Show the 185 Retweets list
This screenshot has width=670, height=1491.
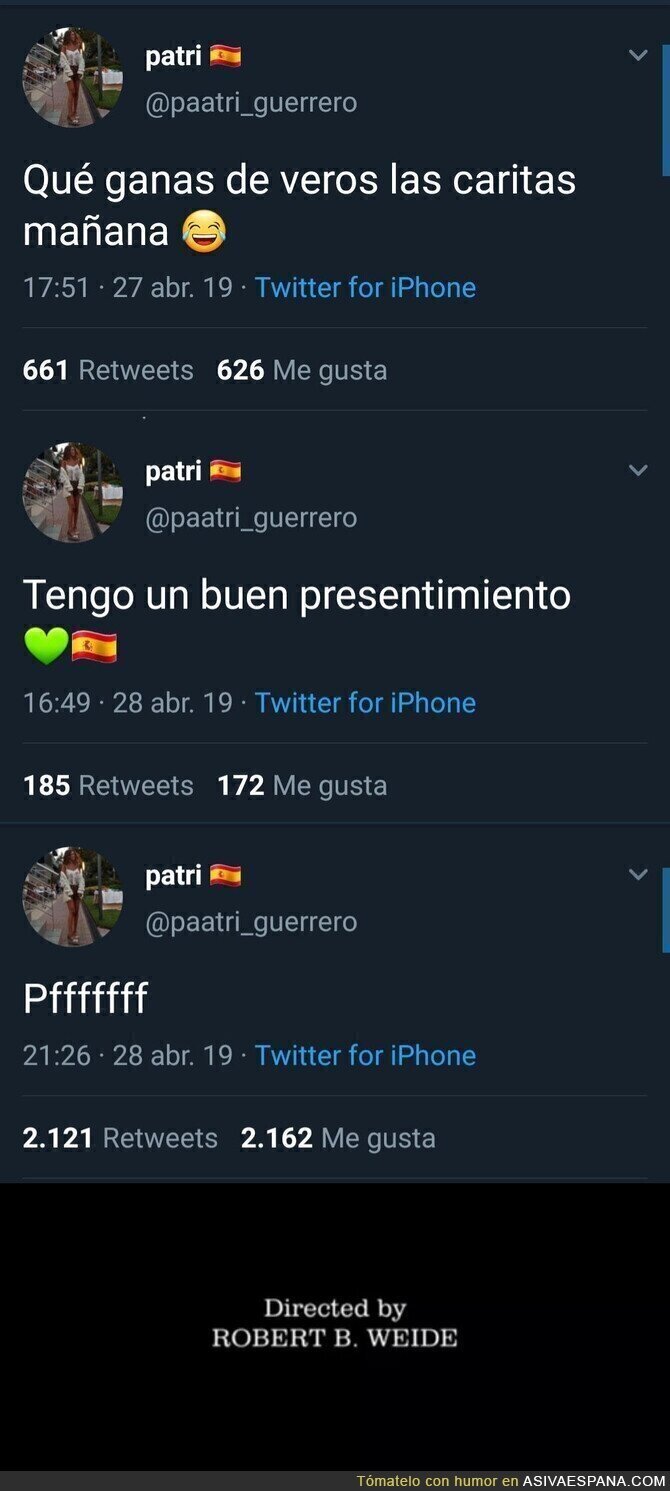click(x=108, y=786)
